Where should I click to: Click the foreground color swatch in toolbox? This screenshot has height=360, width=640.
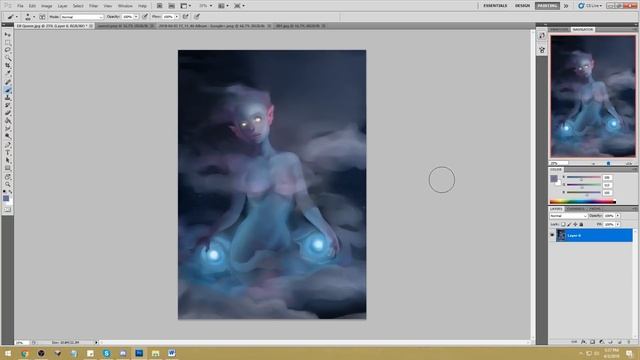[x=6, y=198]
